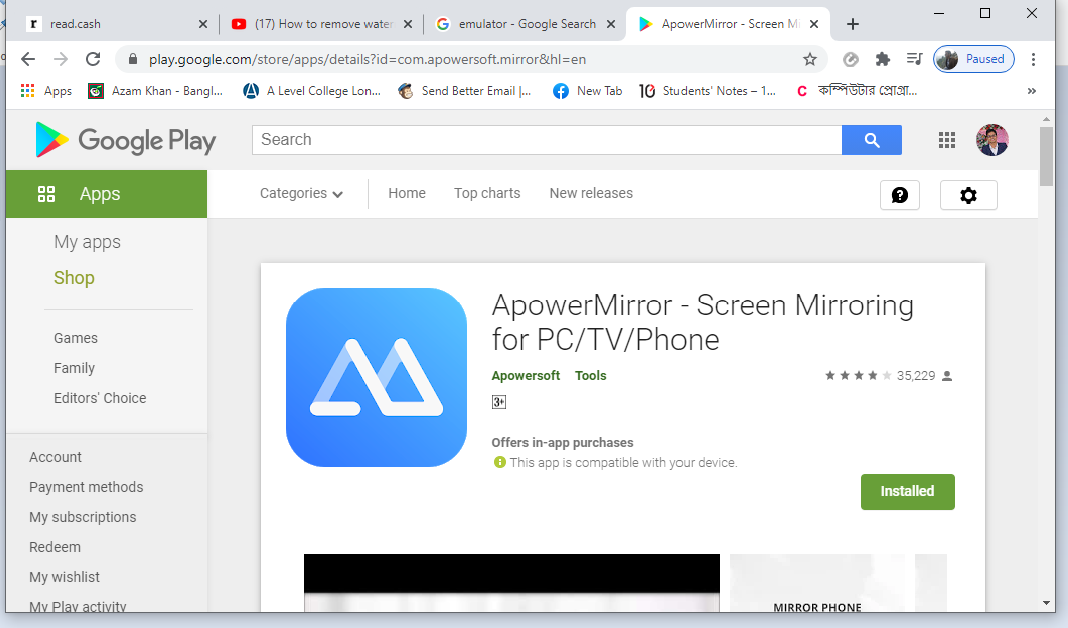
Task: Open the Send Better Email bookmark
Action: [x=465, y=91]
